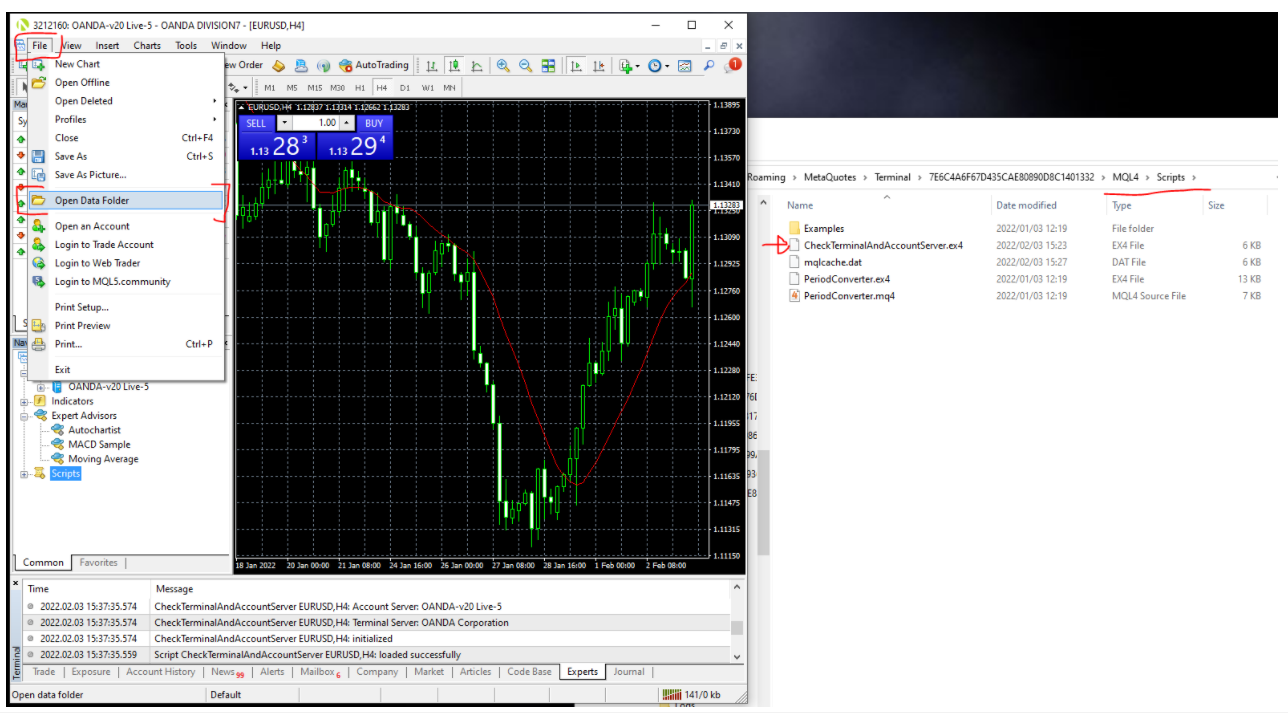
Task: Open the Tools menu
Action: coord(186,45)
